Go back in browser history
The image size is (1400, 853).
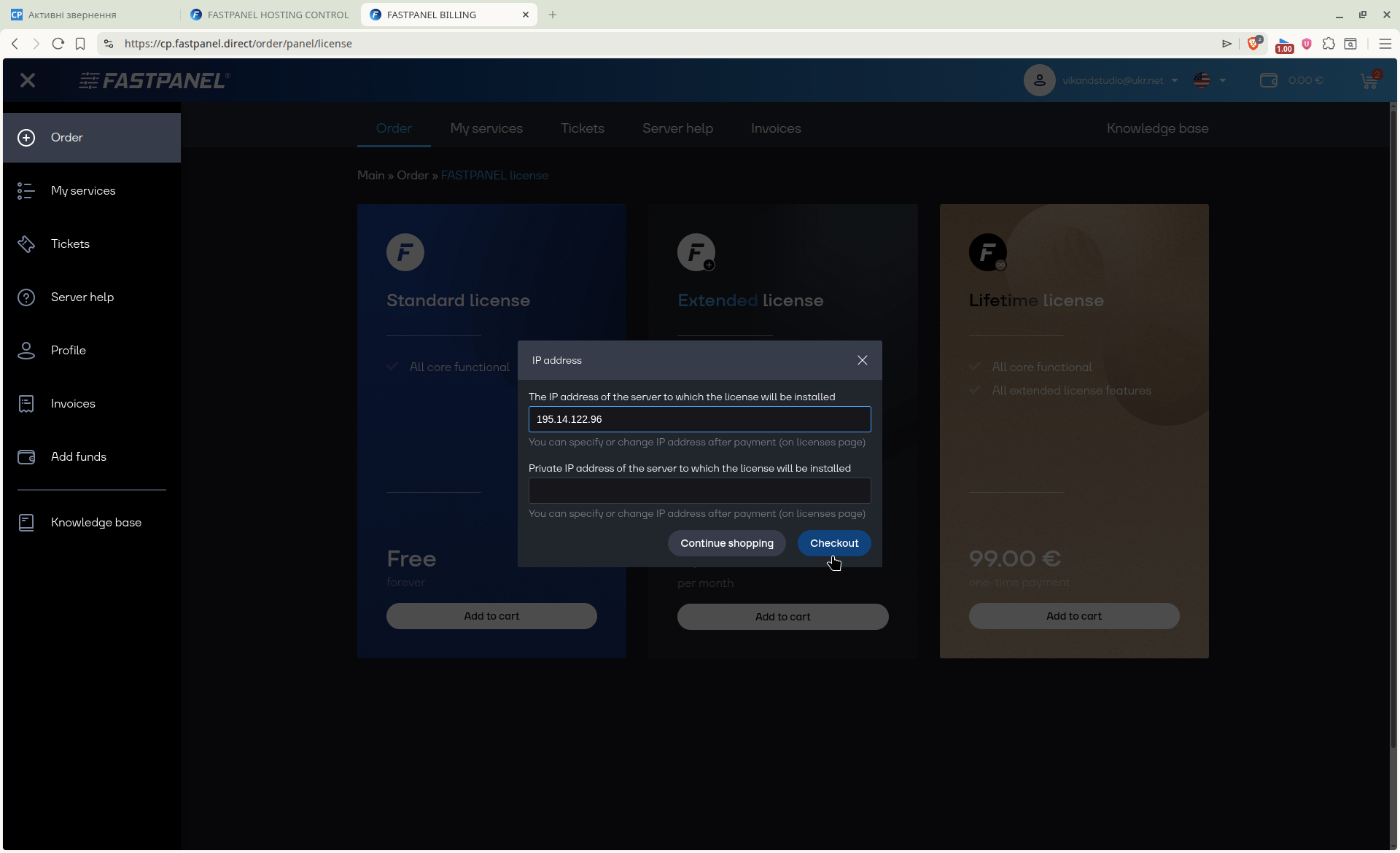15,44
